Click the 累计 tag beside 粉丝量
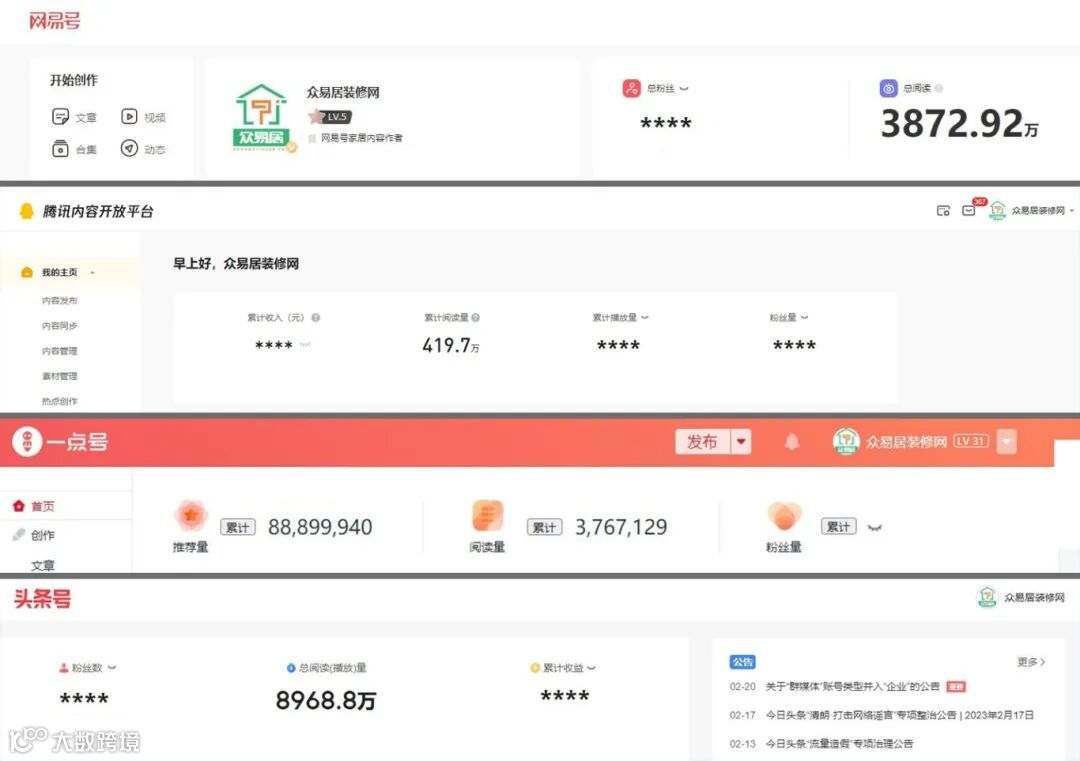This screenshot has height=761, width=1080. [x=838, y=527]
